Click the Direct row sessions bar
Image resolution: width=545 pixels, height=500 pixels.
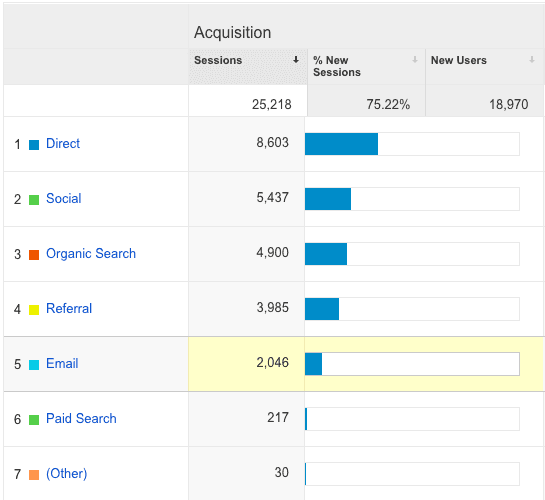pyautogui.click(x=412, y=144)
